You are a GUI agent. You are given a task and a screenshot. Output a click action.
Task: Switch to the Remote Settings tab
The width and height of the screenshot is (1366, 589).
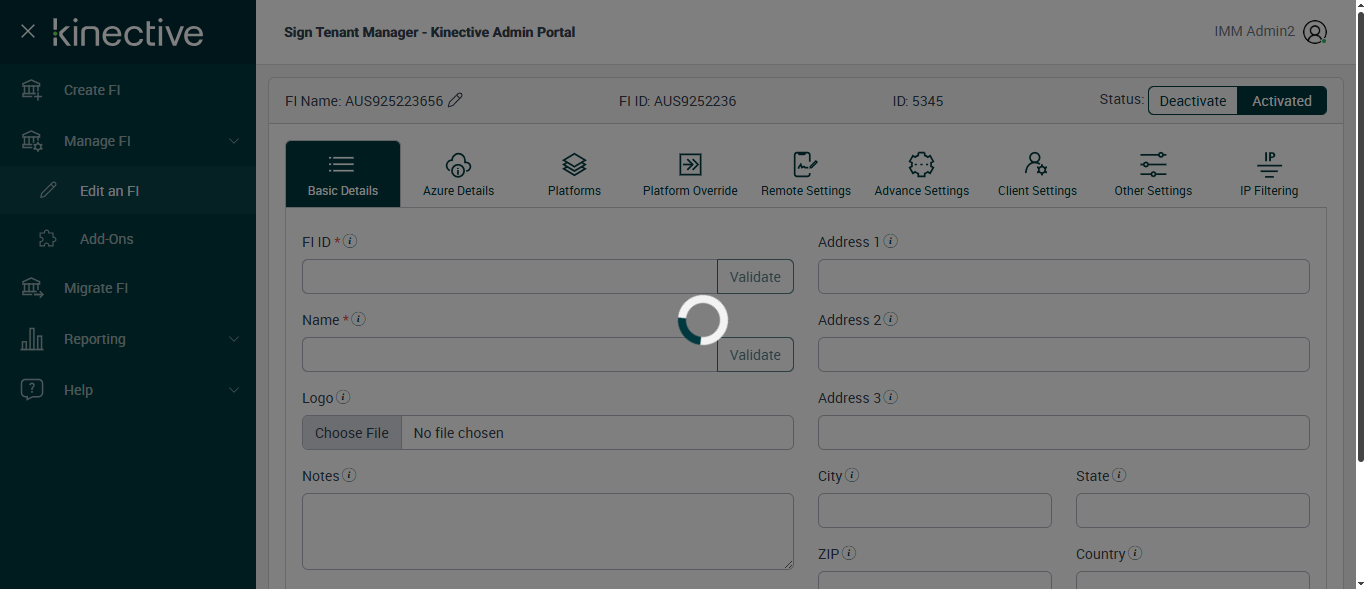pos(806,174)
